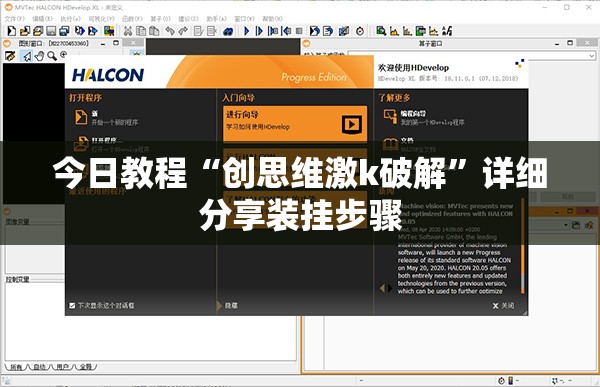Open the 助手(A) menu
This screenshot has height=387, width=600.
(217, 18)
